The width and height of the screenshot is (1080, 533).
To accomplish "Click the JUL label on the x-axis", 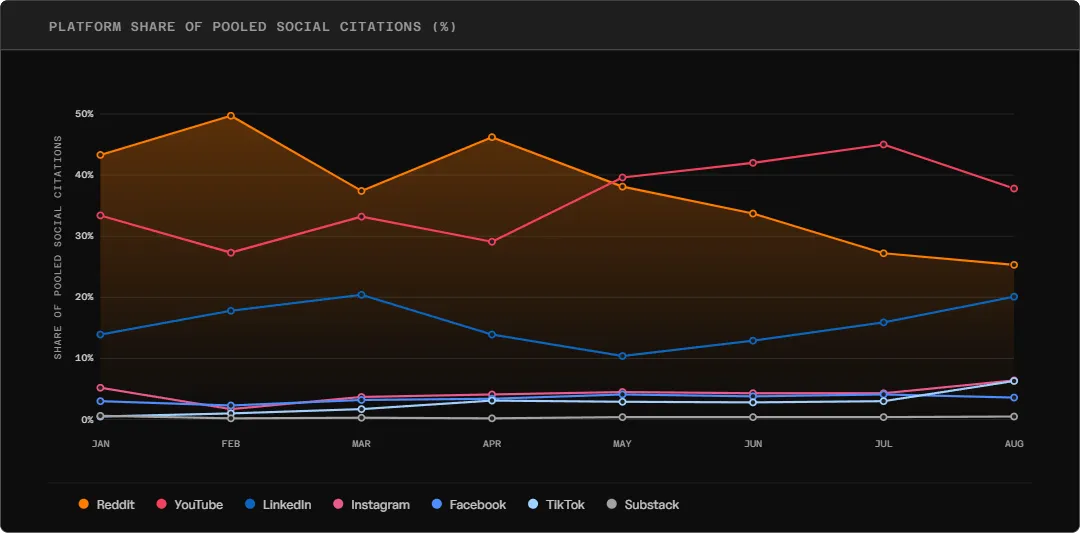I will pos(883,444).
